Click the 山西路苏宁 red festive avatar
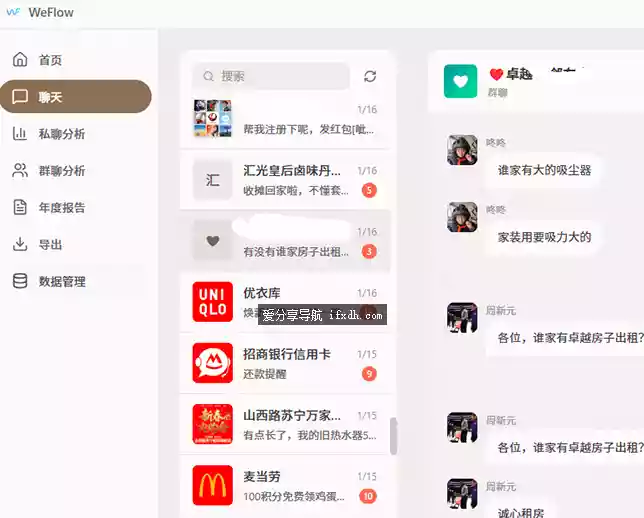Screen dimensions: 644x518 (x=212, y=424)
